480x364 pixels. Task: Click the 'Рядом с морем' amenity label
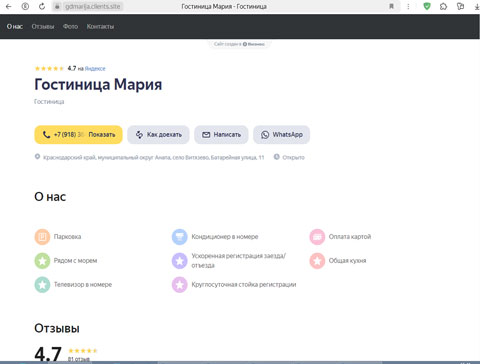tap(75, 261)
